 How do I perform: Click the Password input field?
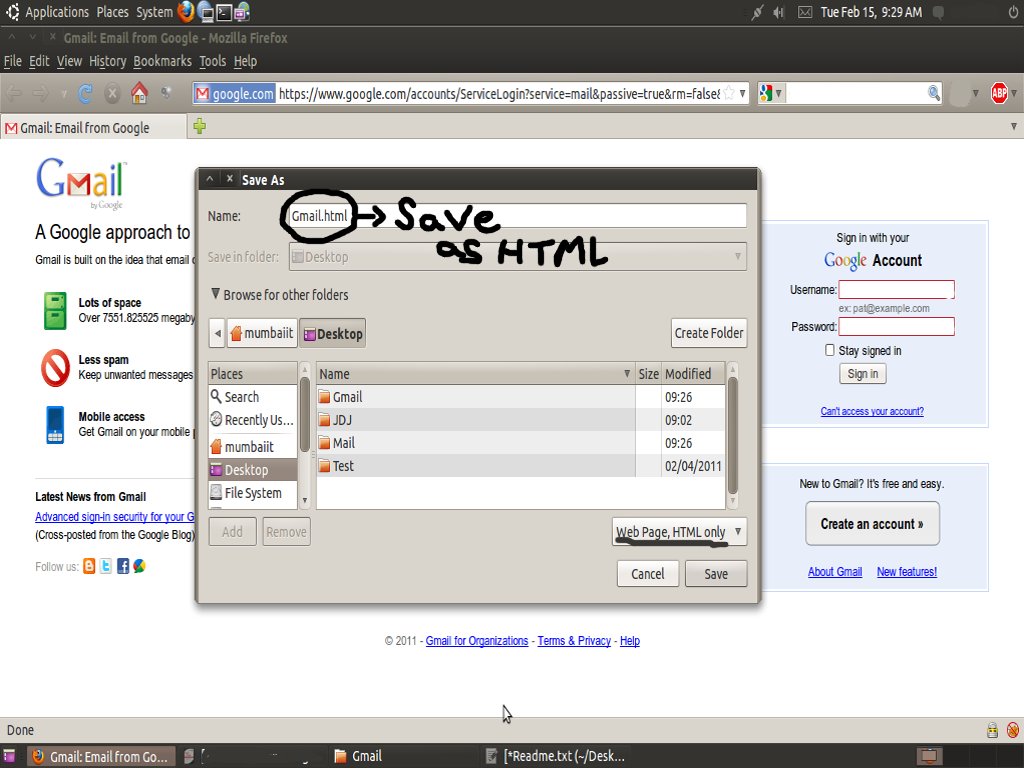(896, 326)
